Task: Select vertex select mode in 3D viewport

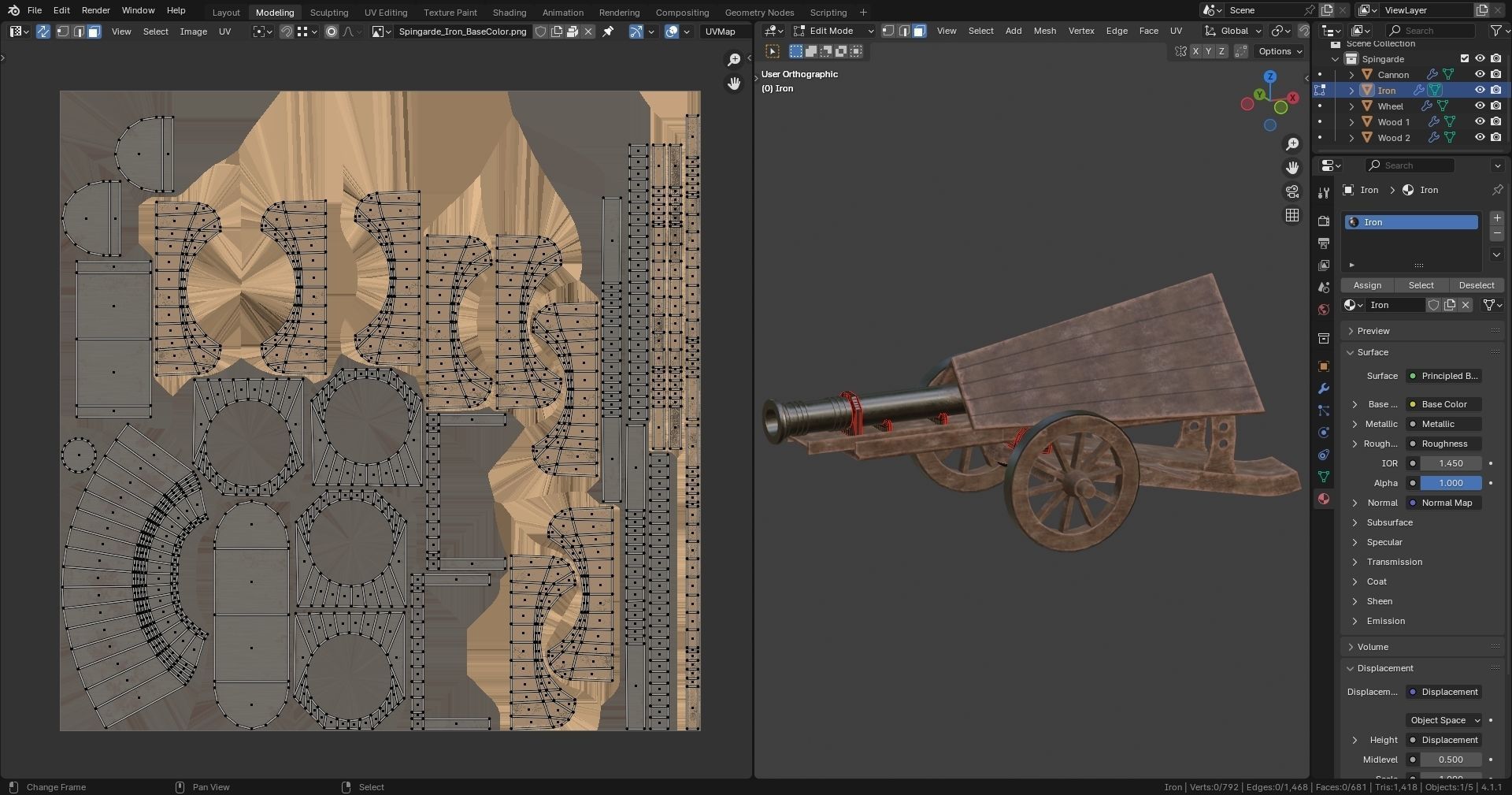Action: pyautogui.click(x=888, y=31)
